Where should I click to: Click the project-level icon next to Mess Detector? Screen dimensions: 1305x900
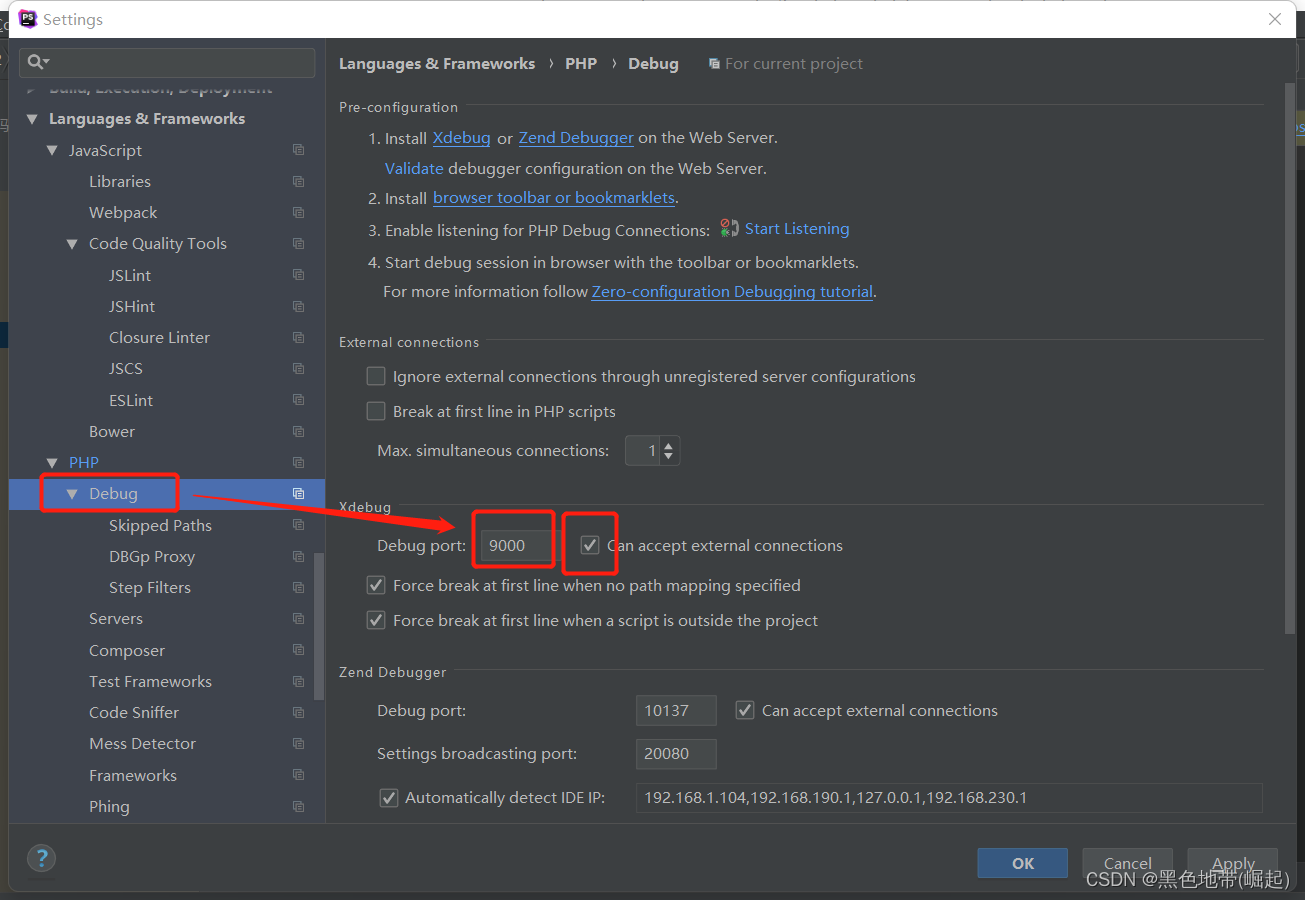click(x=298, y=743)
